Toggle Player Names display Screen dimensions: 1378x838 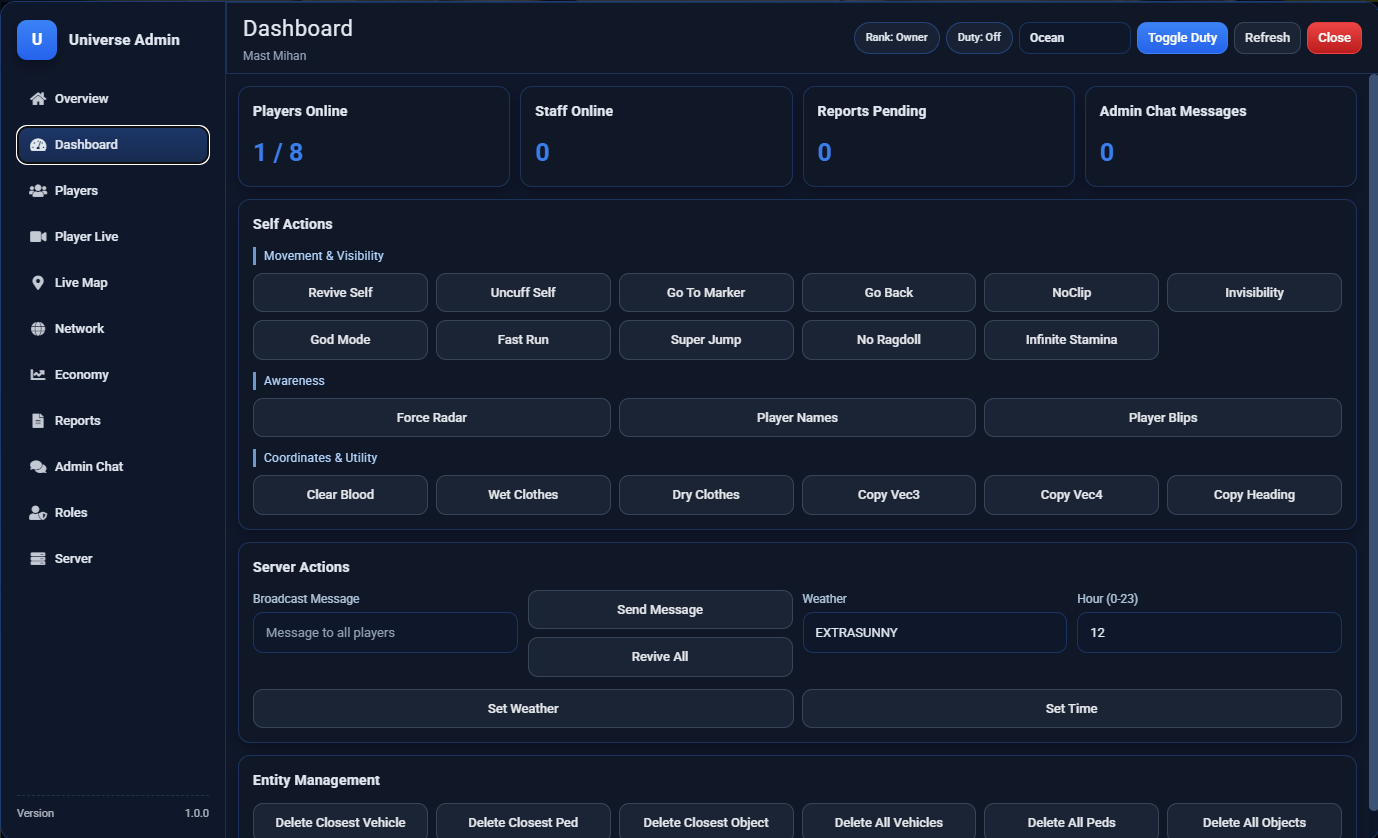797,418
